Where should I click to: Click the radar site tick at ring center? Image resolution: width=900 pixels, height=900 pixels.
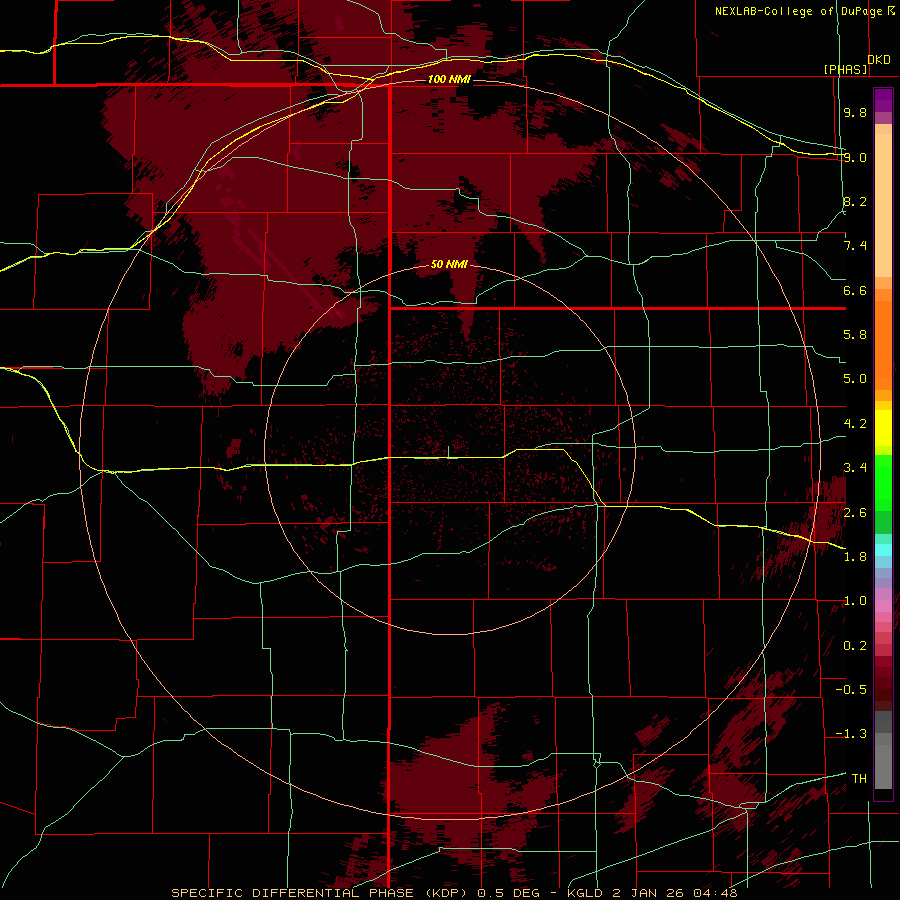[448, 452]
